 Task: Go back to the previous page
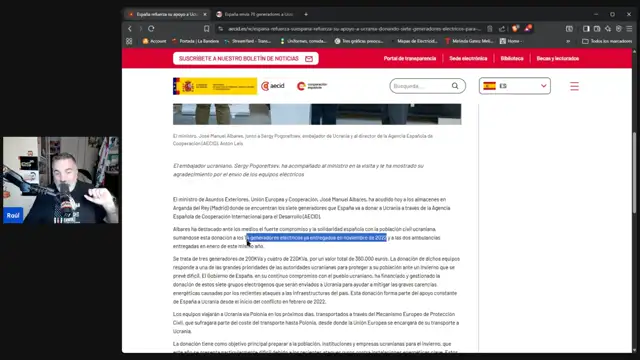tap(130, 29)
